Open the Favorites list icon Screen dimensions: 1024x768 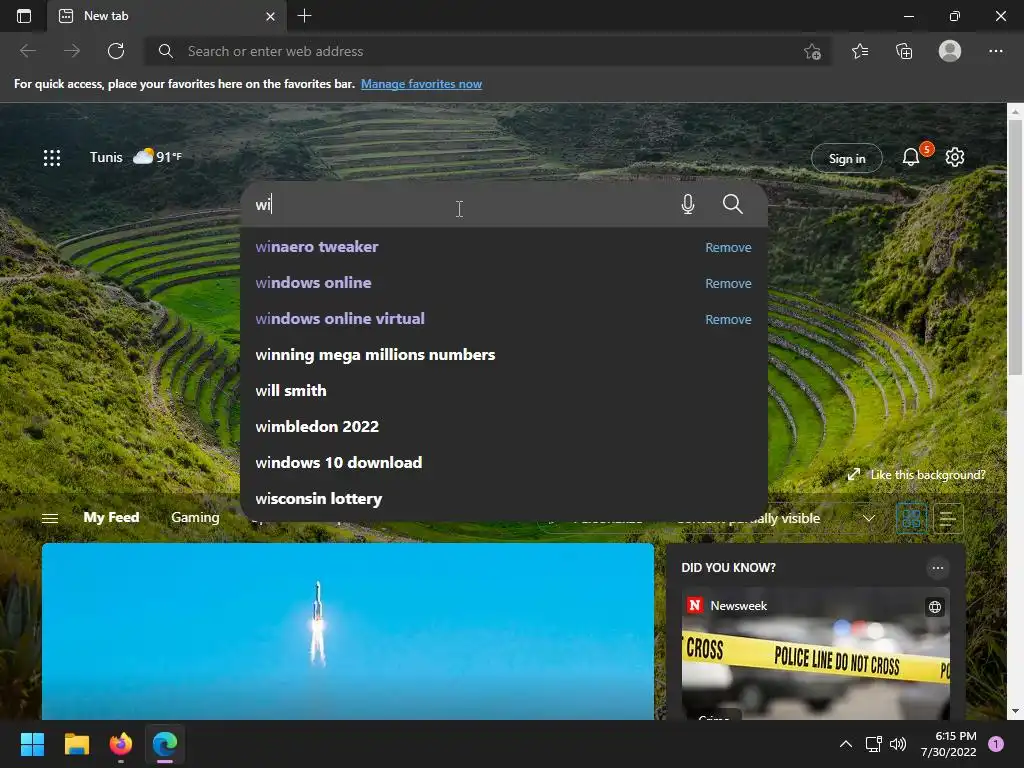point(860,51)
